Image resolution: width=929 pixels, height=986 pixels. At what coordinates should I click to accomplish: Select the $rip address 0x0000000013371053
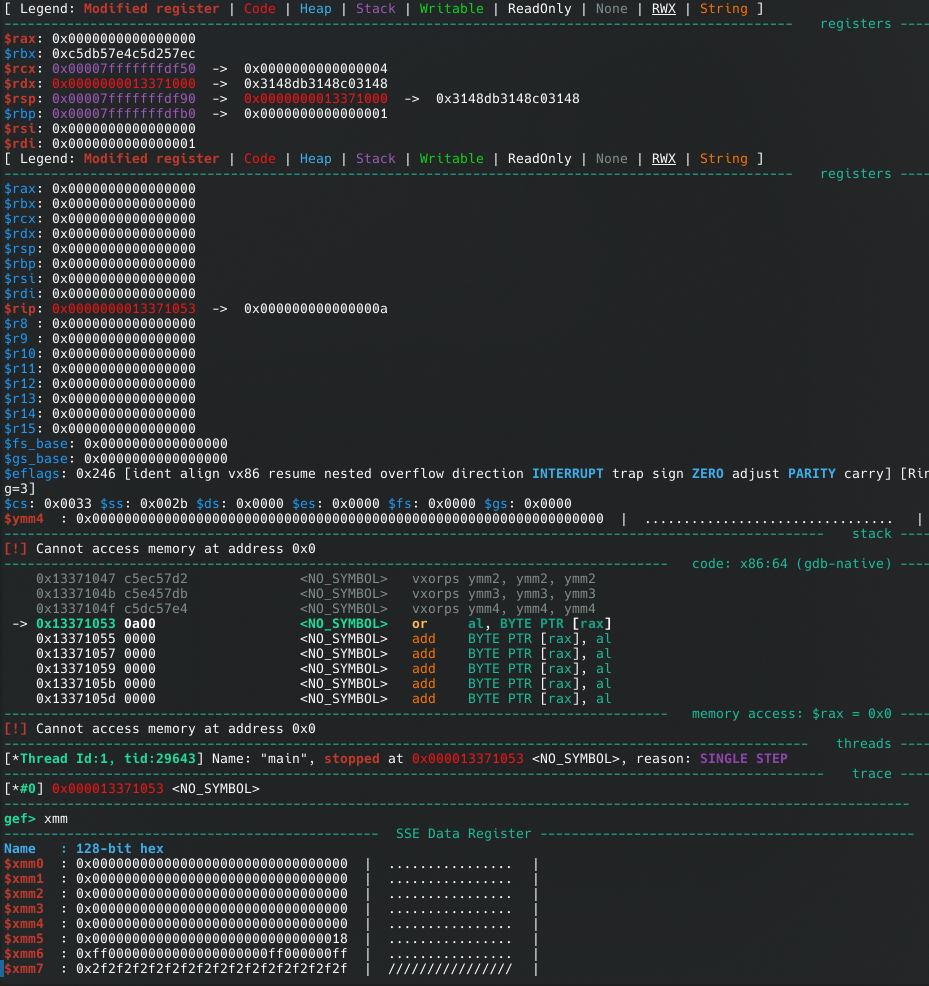[123, 309]
